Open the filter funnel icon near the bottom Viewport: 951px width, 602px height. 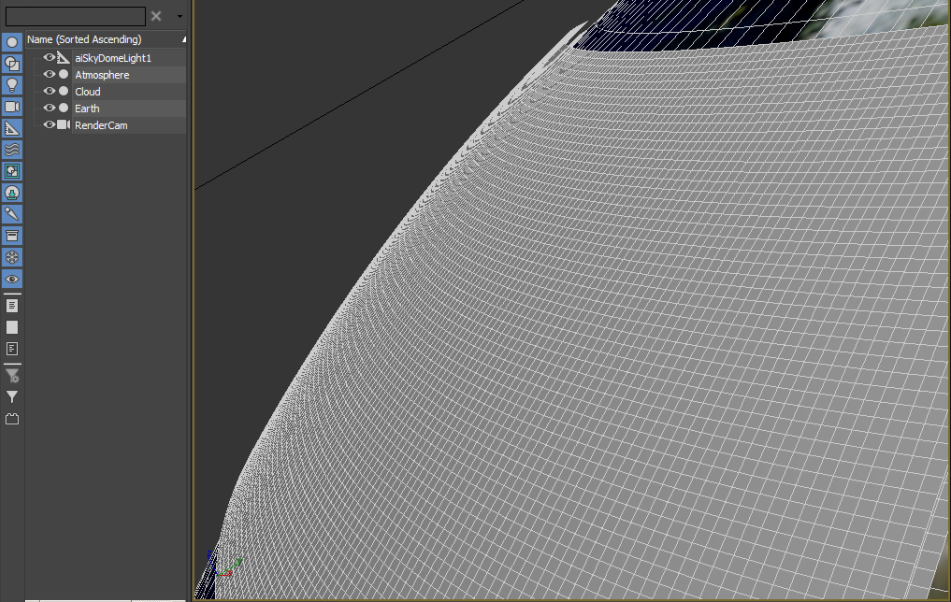pyautogui.click(x=11, y=395)
